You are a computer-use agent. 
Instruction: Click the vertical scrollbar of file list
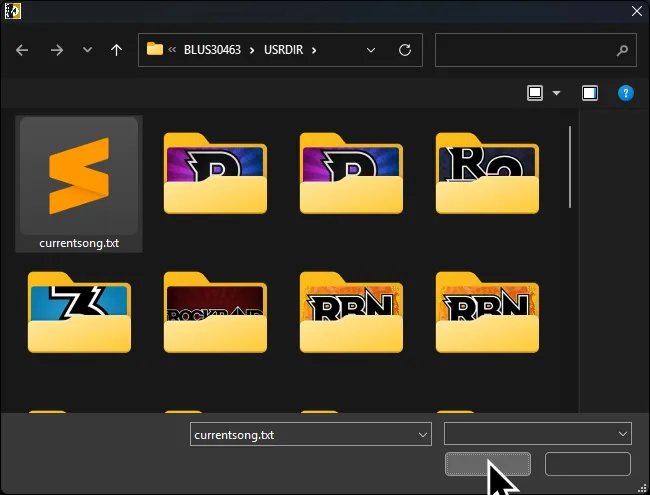(570, 167)
